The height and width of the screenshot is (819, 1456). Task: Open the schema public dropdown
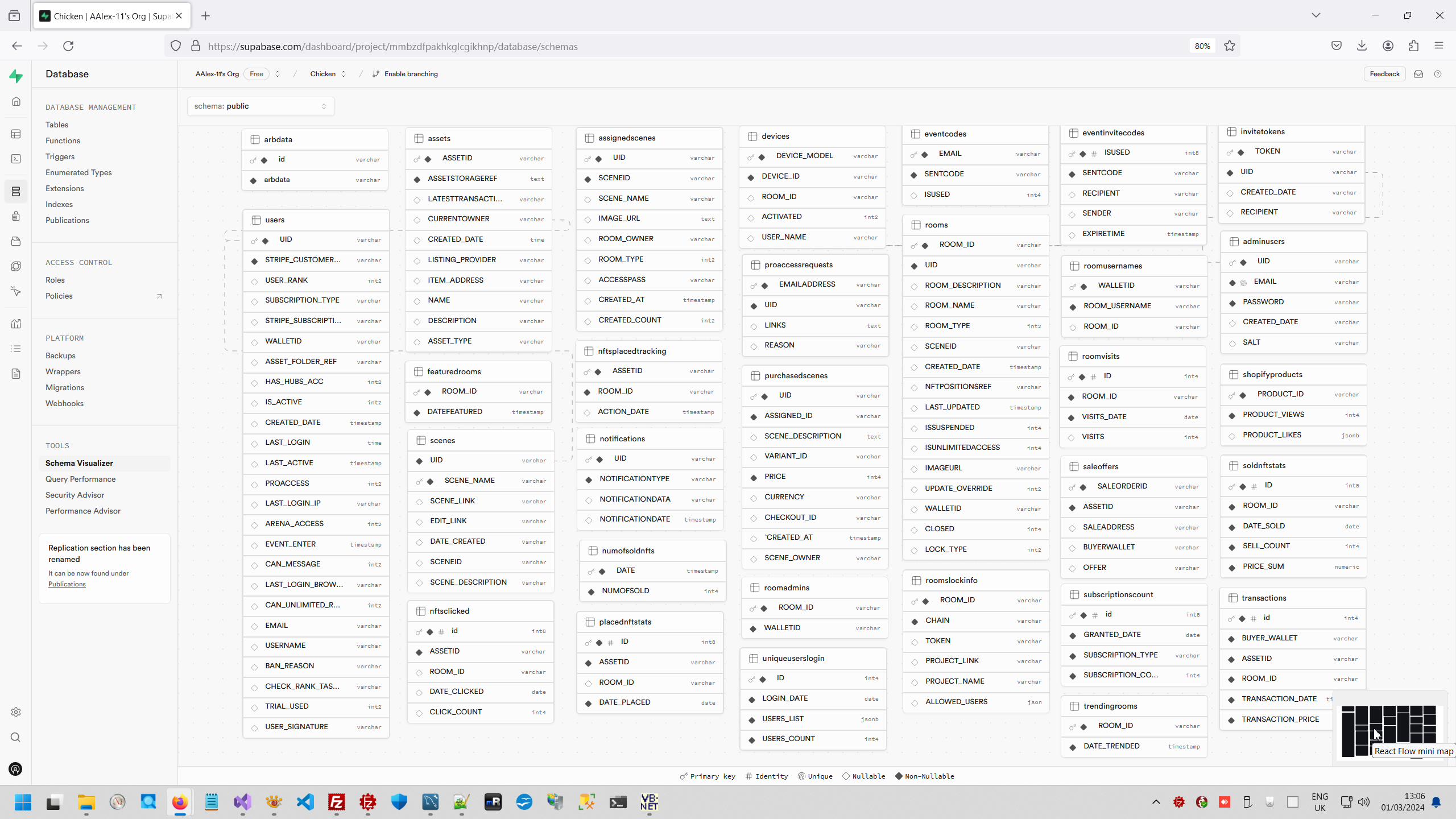[x=260, y=106]
